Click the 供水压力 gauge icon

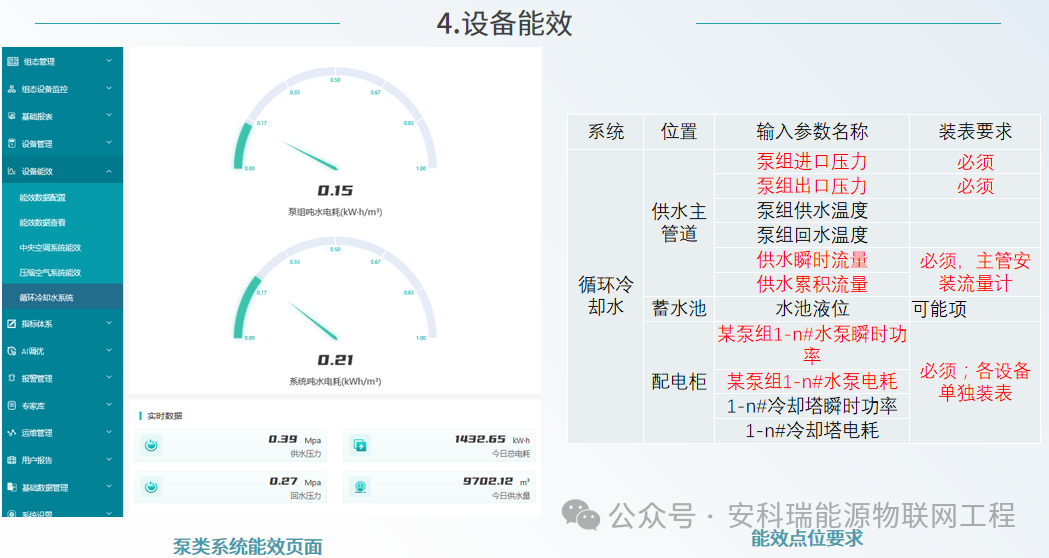[151, 445]
